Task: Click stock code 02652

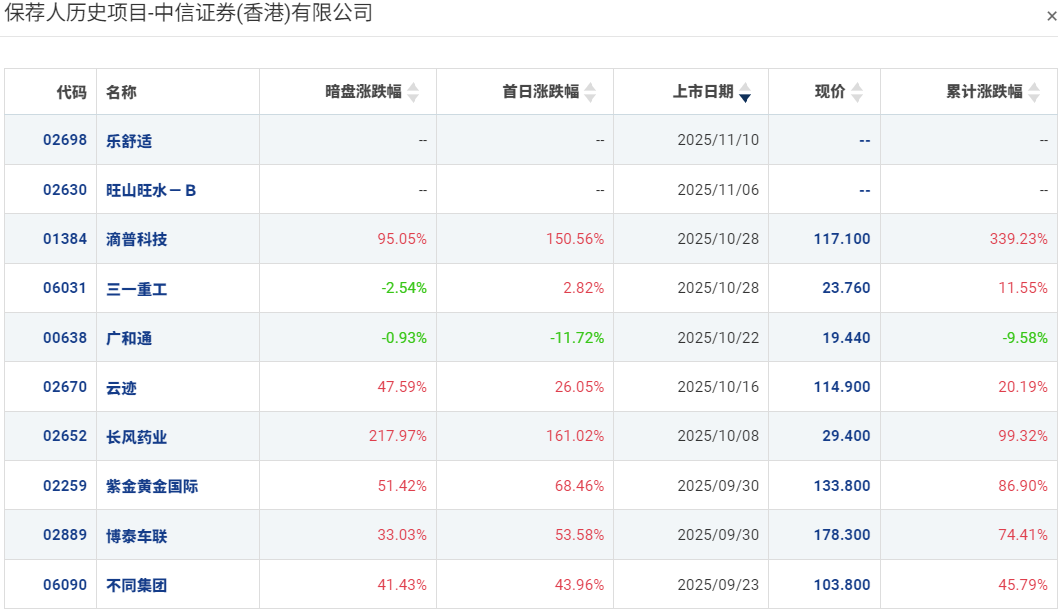Action: click(65, 436)
